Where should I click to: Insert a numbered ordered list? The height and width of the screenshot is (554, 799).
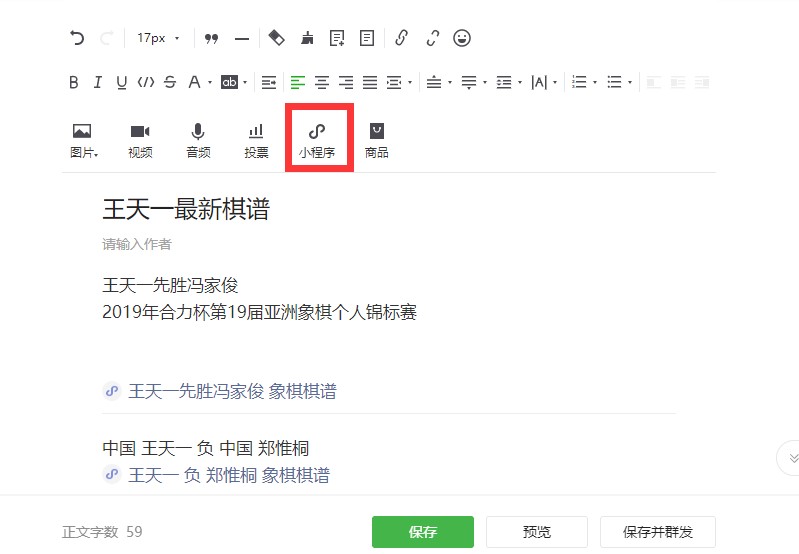pos(579,82)
